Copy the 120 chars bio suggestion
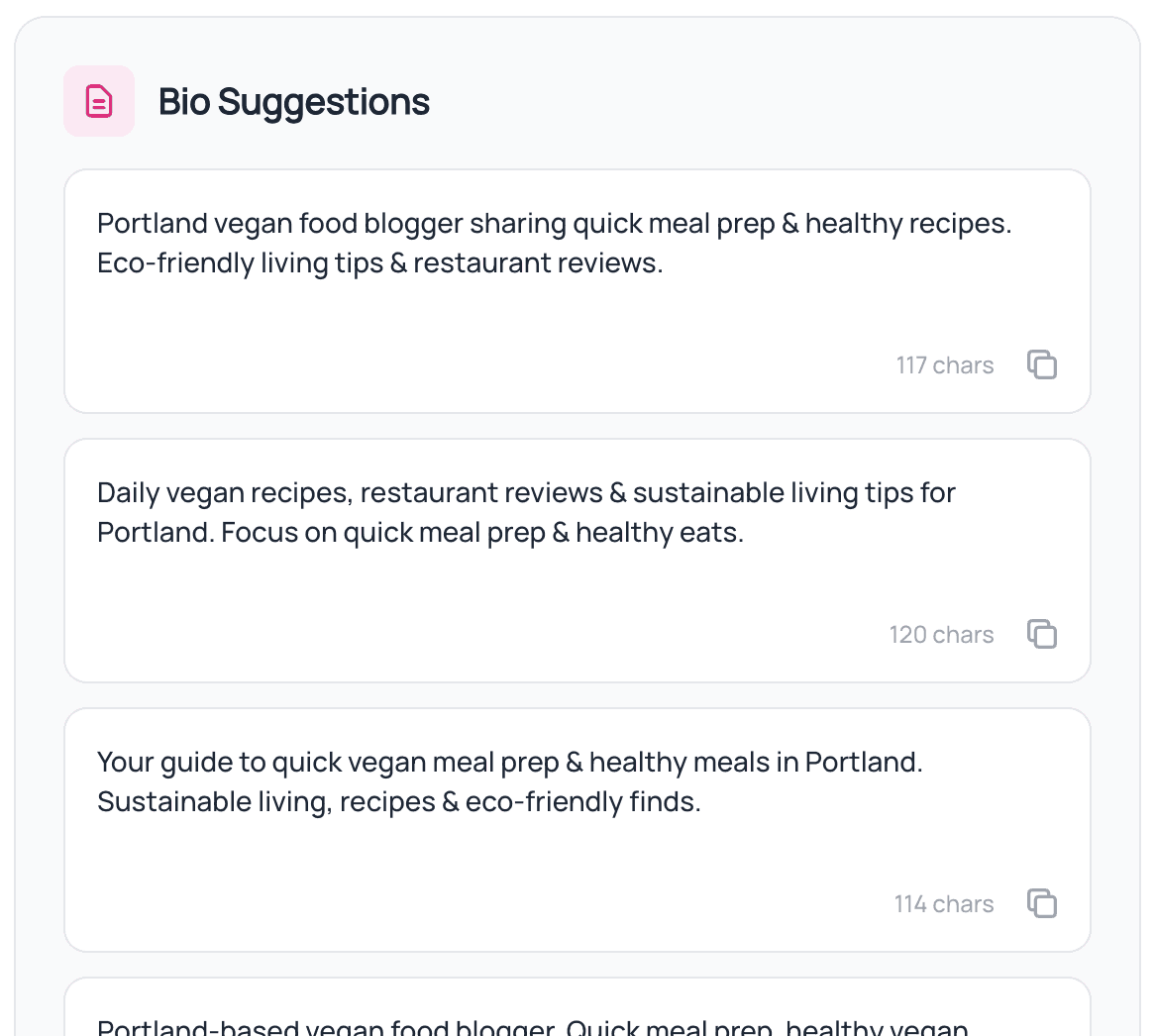Image resolution: width=1155 pixels, height=1036 pixels. point(1041,634)
